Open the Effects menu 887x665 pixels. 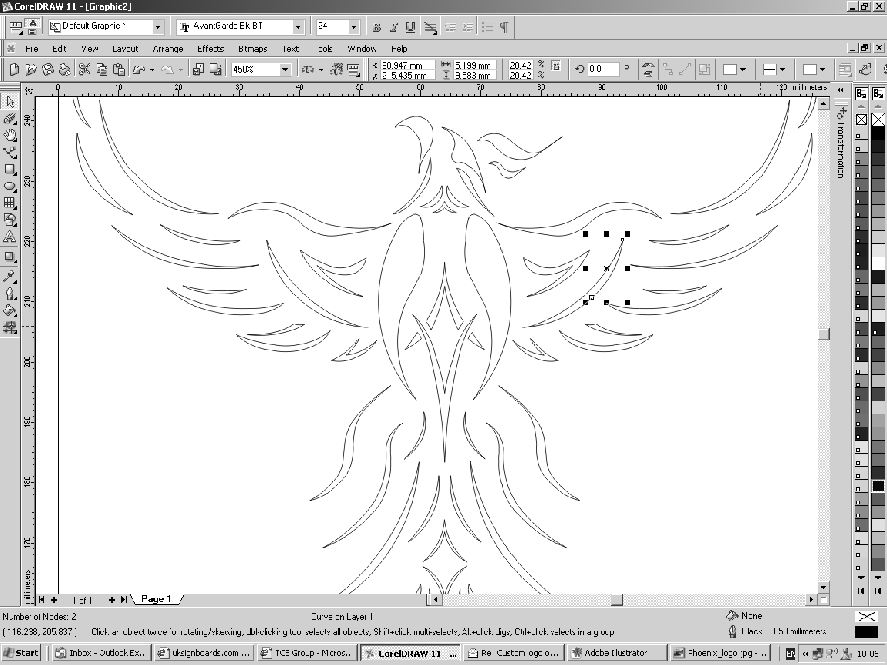click(210, 48)
